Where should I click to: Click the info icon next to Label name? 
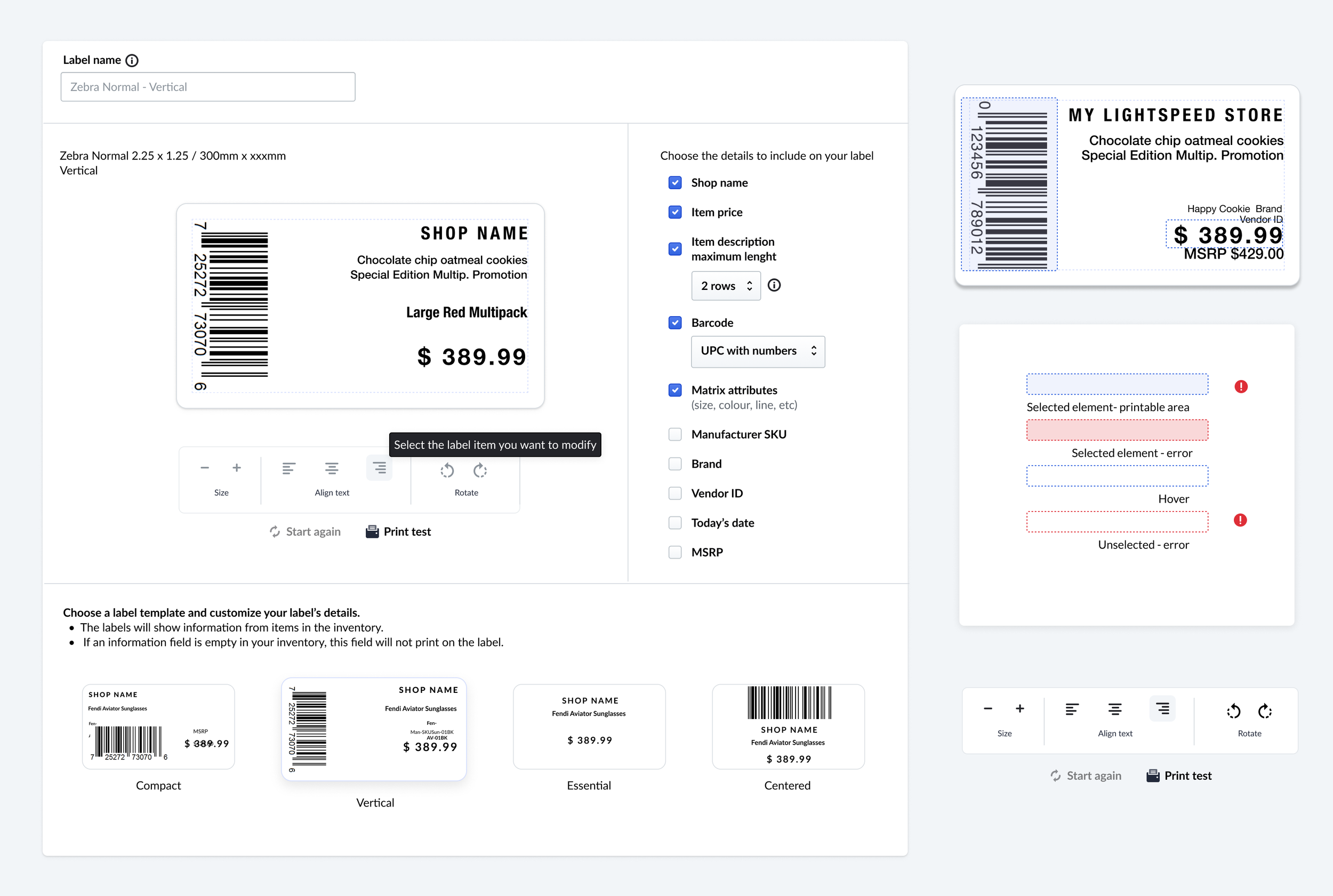pyautogui.click(x=132, y=61)
